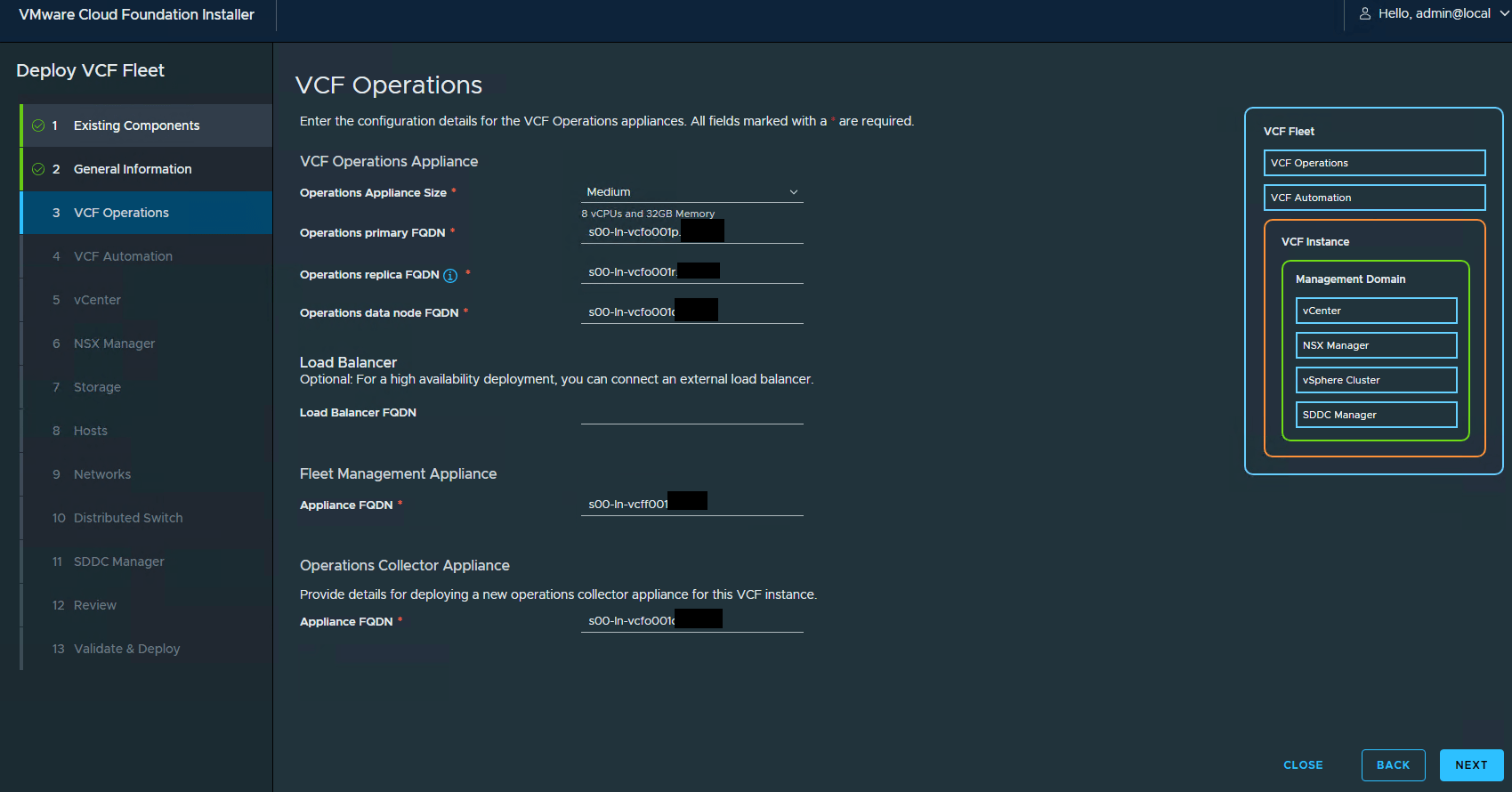
Task: Click the vSphere Cluster box in the diagram
Action: coord(1376,380)
